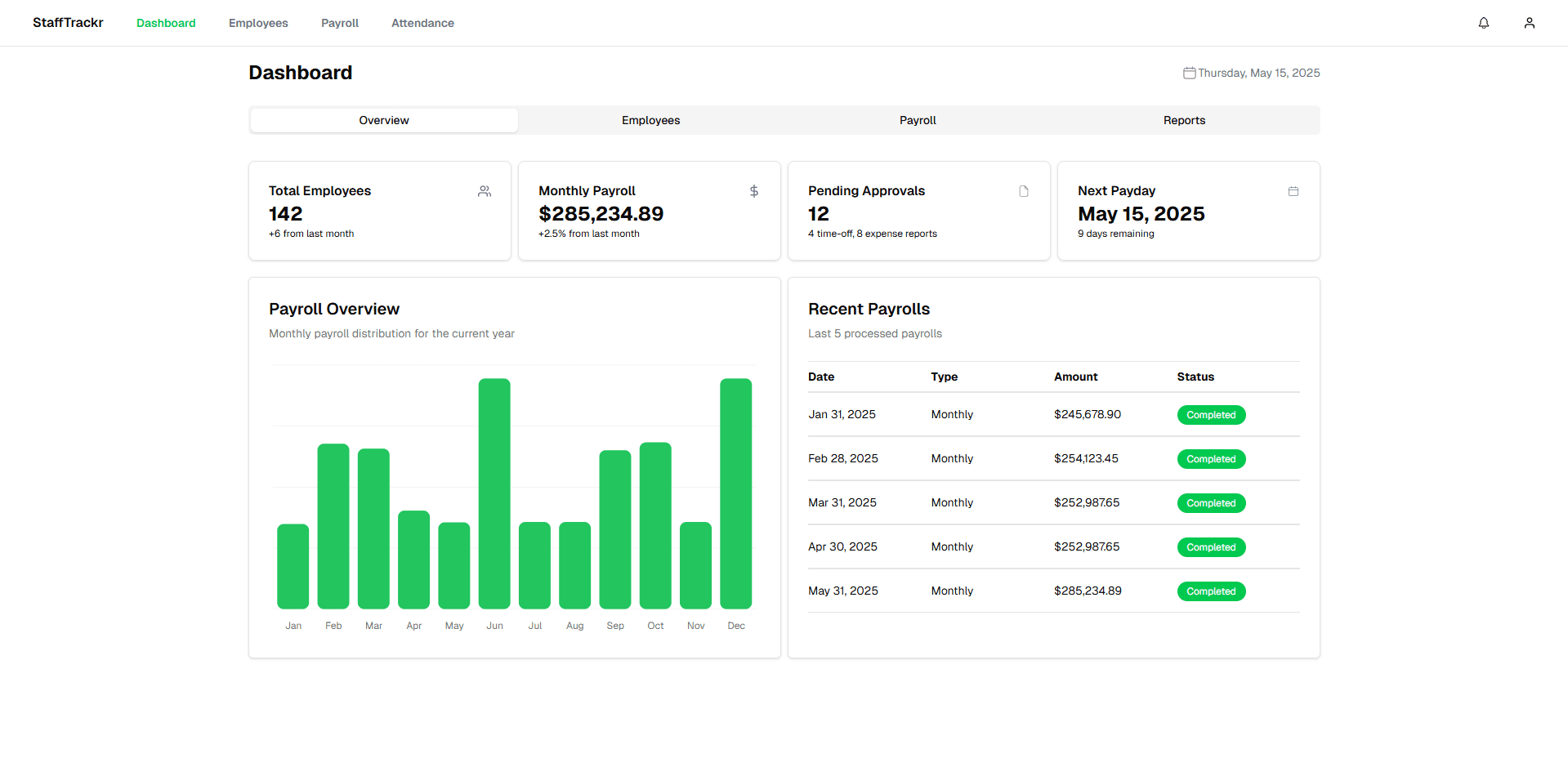Viewport: 1568px width, 776px height.
Task: Click the calendar icon on Next Payday card
Action: pyautogui.click(x=1293, y=191)
